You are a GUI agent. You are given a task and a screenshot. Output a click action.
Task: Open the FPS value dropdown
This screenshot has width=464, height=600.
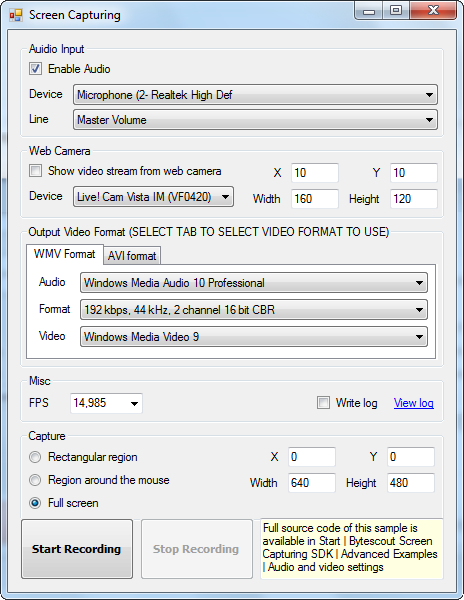click(106, 403)
